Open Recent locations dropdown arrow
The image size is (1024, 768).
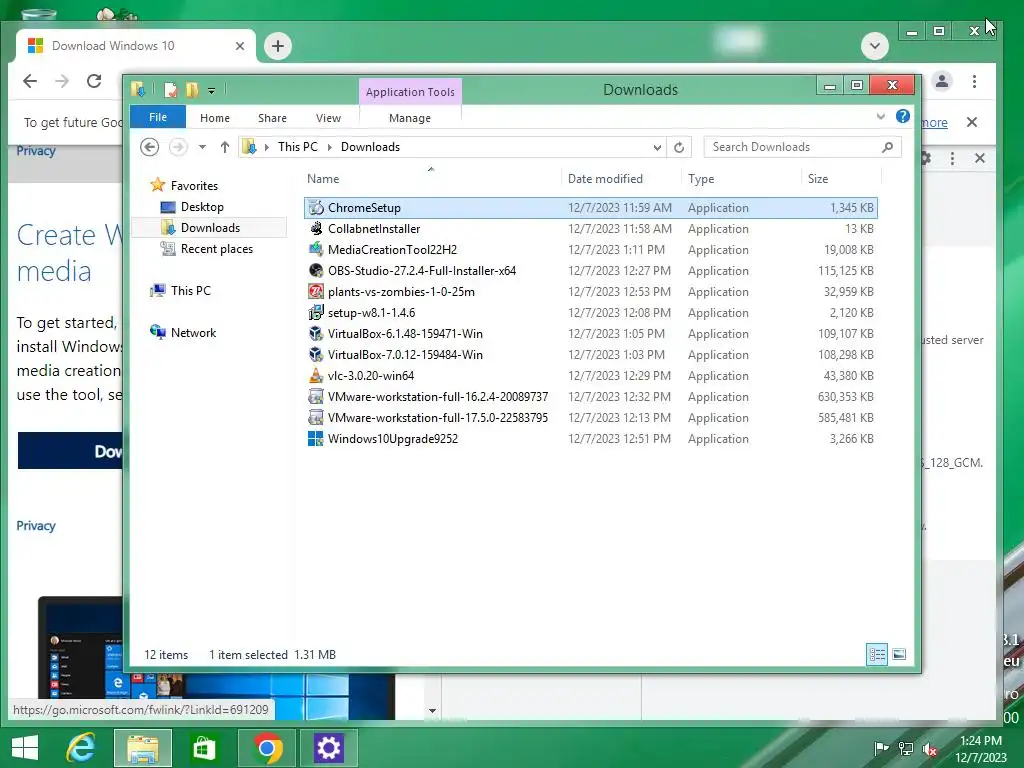[202, 147]
